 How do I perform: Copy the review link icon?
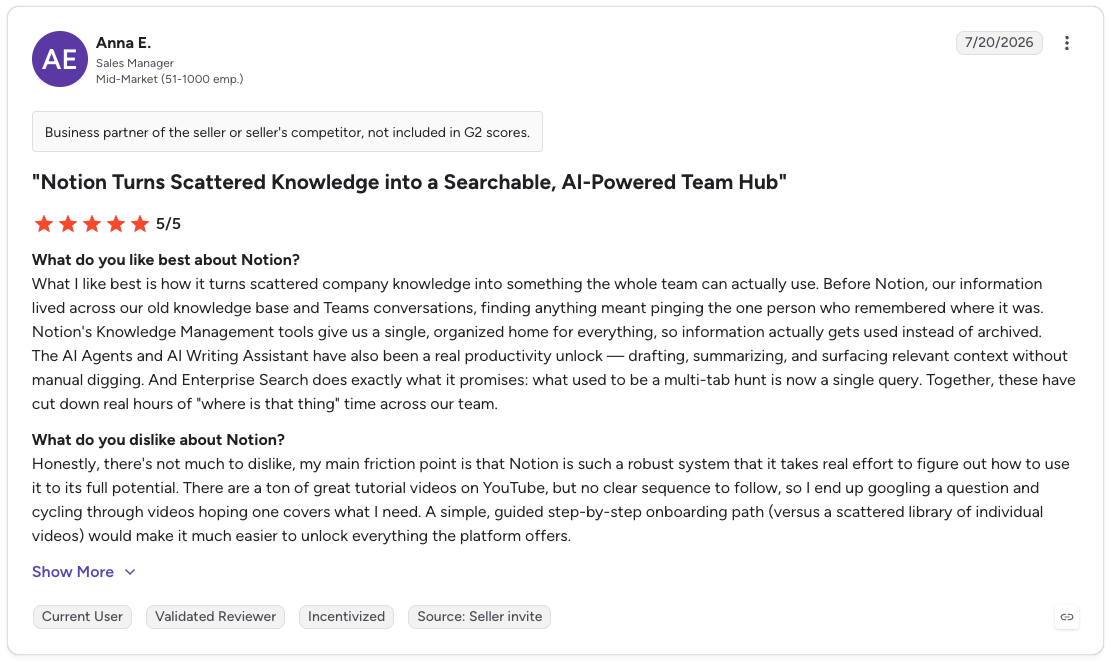click(1066, 617)
